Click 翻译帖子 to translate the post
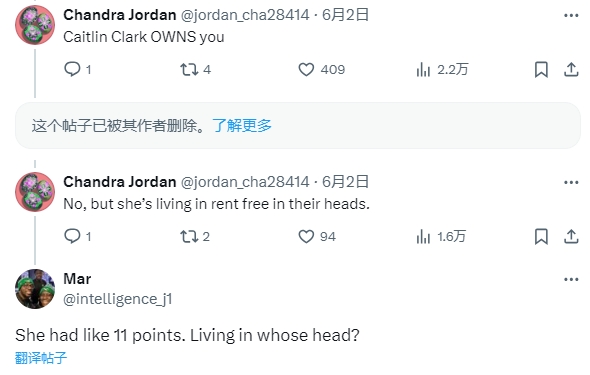This screenshot has height=375, width=590. 41,358
